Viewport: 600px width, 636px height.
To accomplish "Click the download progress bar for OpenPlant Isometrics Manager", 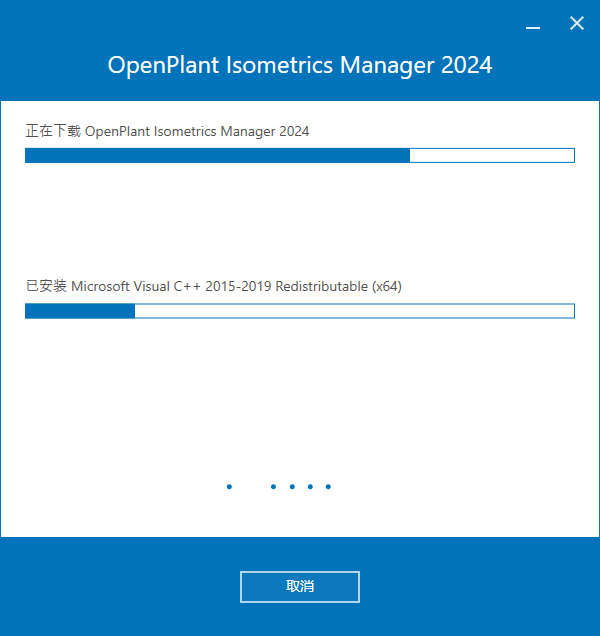I will (x=300, y=155).
